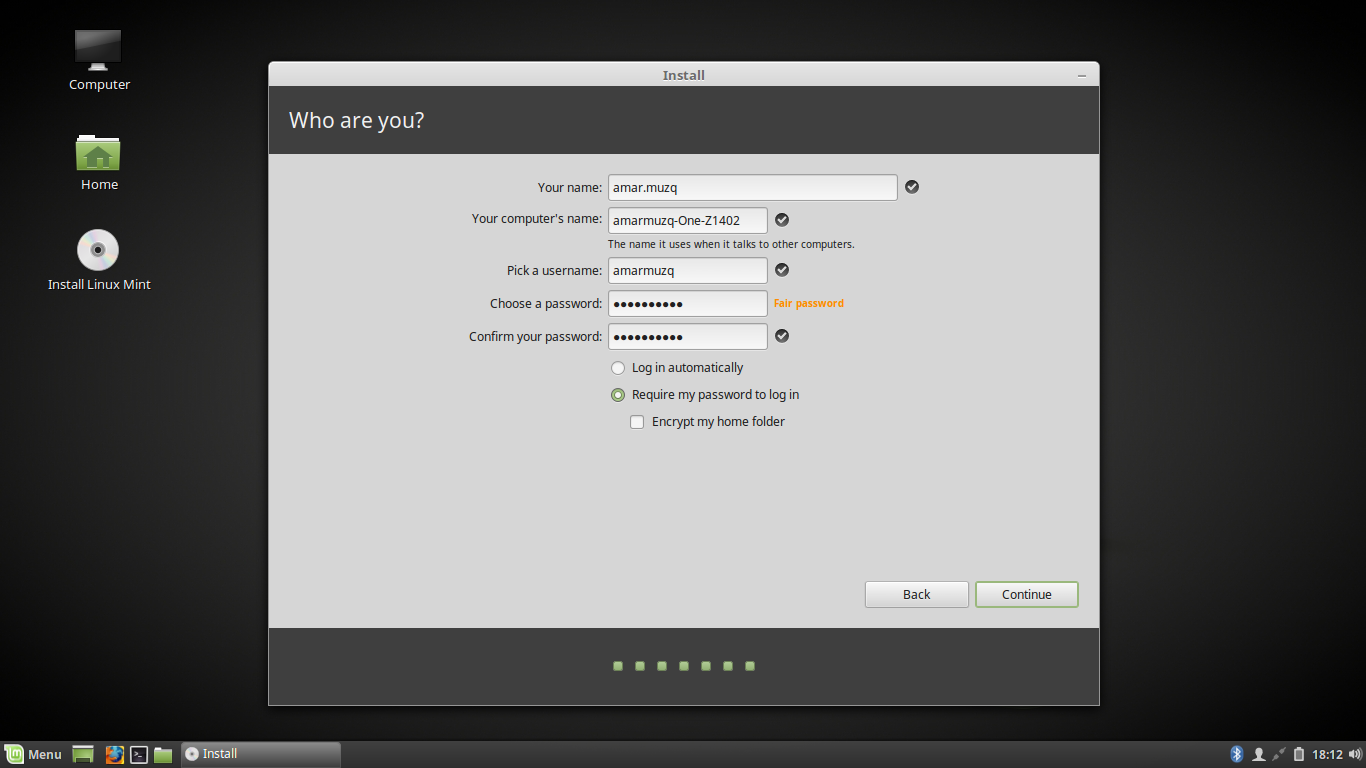Launch Firefox from the taskbar
Screen dimensions: 1366x768
(114, 754)
